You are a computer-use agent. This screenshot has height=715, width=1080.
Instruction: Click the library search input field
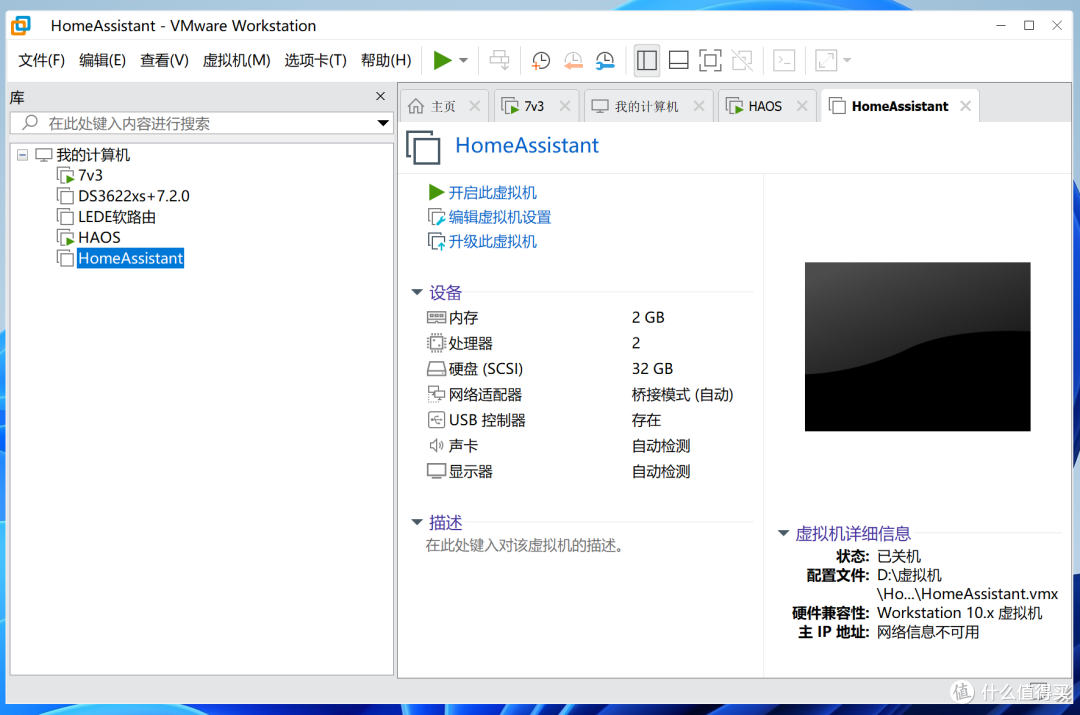pos(193,123)
